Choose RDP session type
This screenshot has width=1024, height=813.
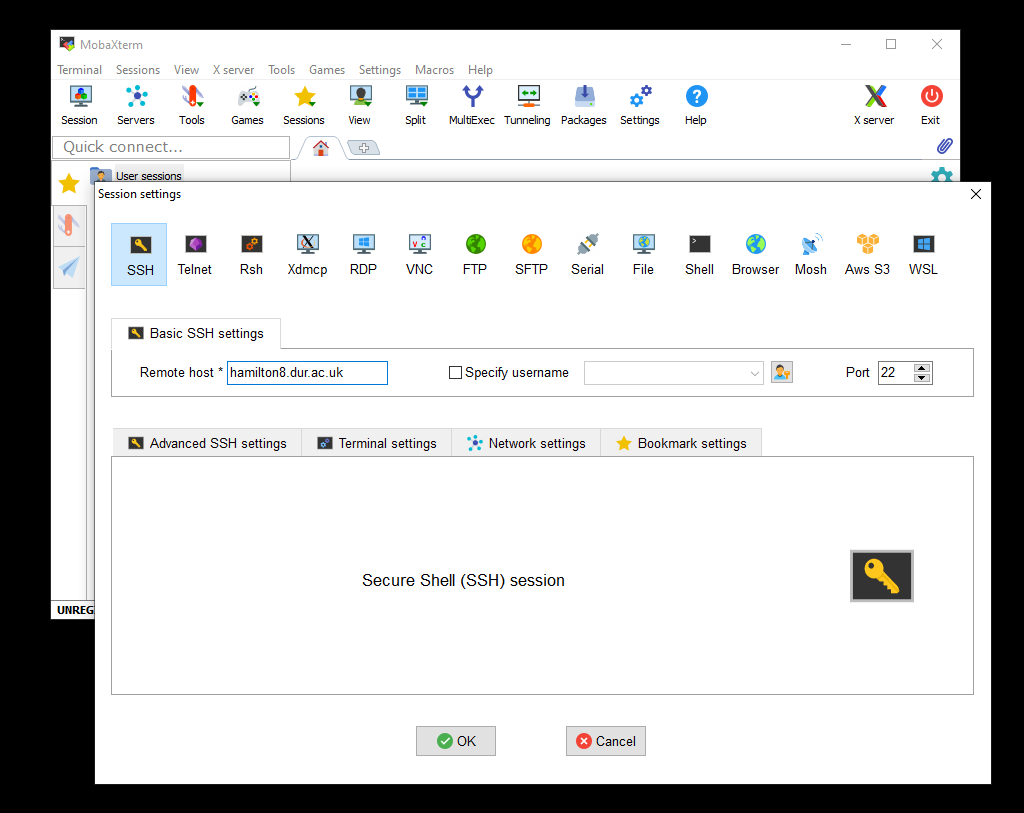363,254
